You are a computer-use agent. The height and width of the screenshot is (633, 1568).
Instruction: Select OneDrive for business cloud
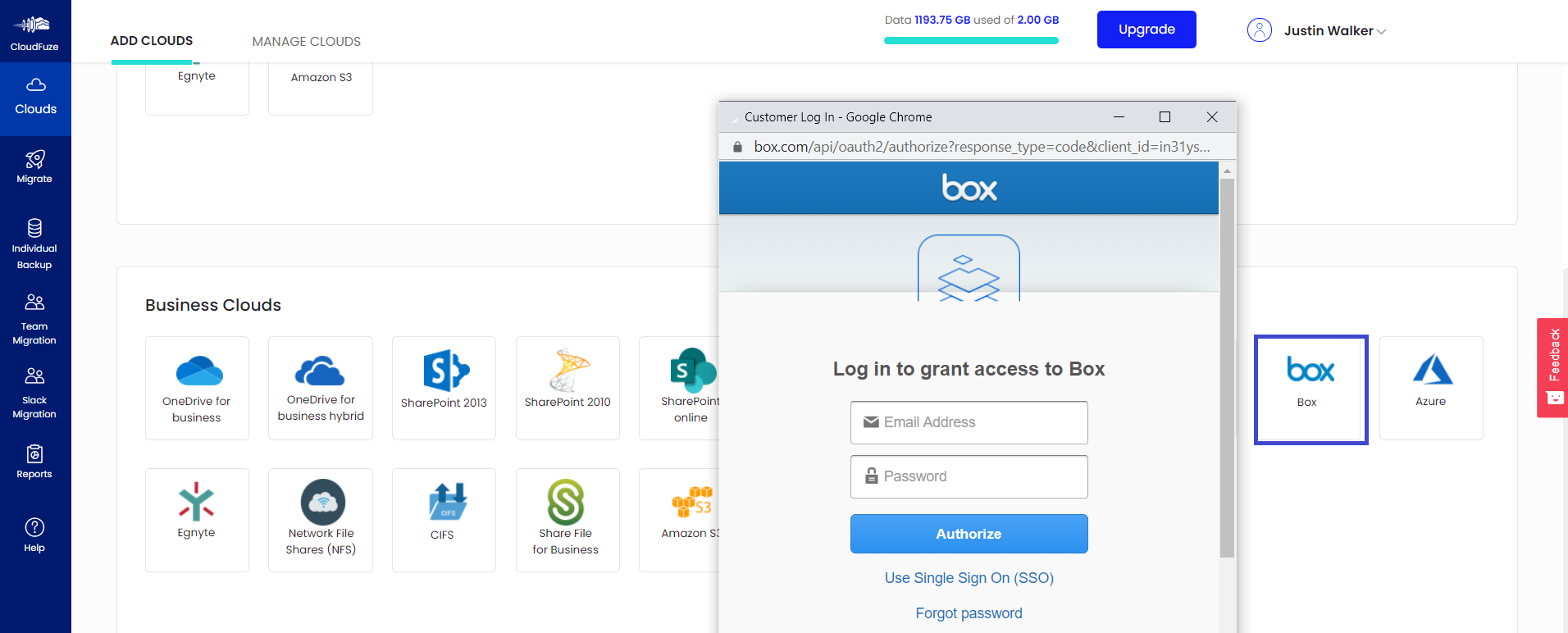(197, 388)
